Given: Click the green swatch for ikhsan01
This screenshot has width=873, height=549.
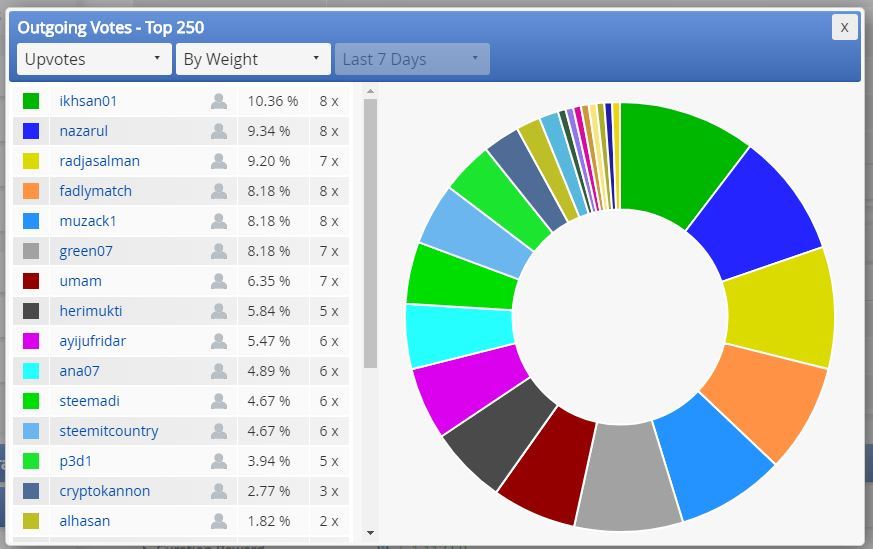Looking at the screenshot, I should tap(31, 101).
